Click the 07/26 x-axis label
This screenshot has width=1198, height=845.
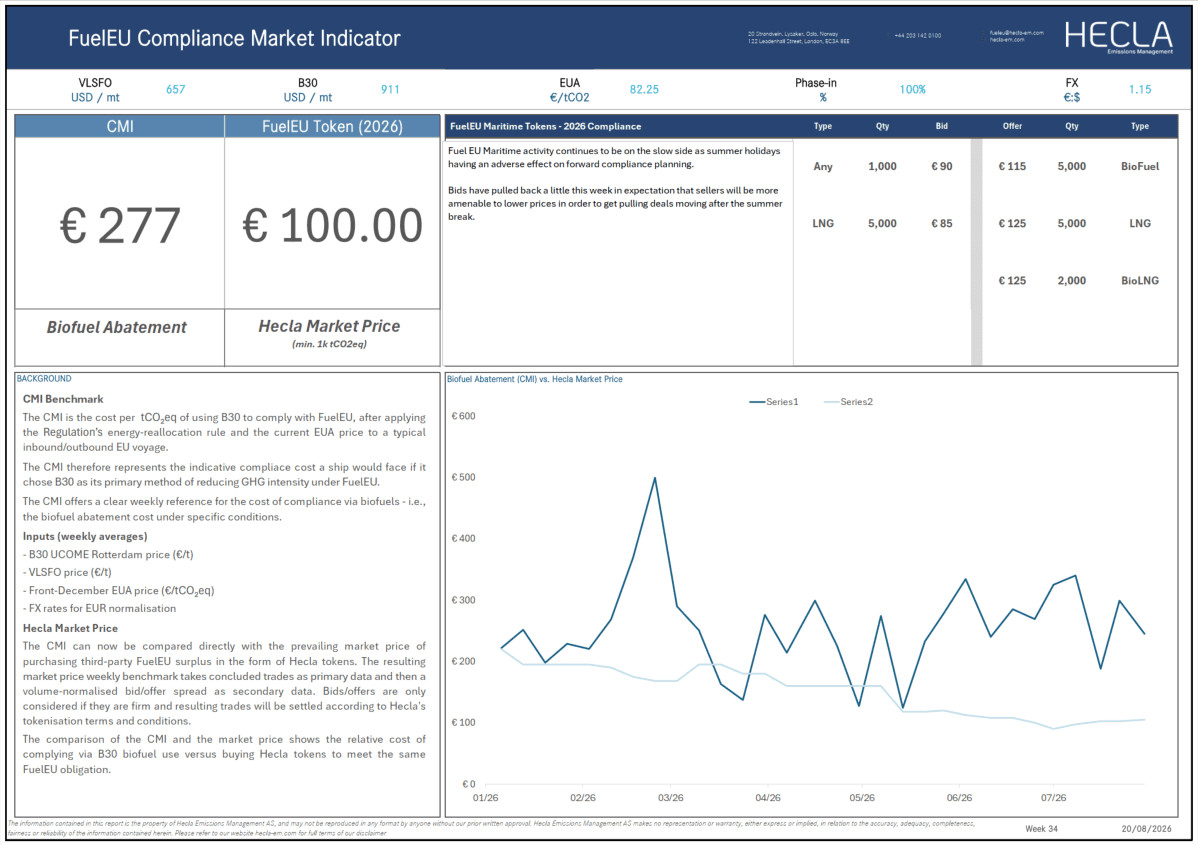pos(1054,798)
